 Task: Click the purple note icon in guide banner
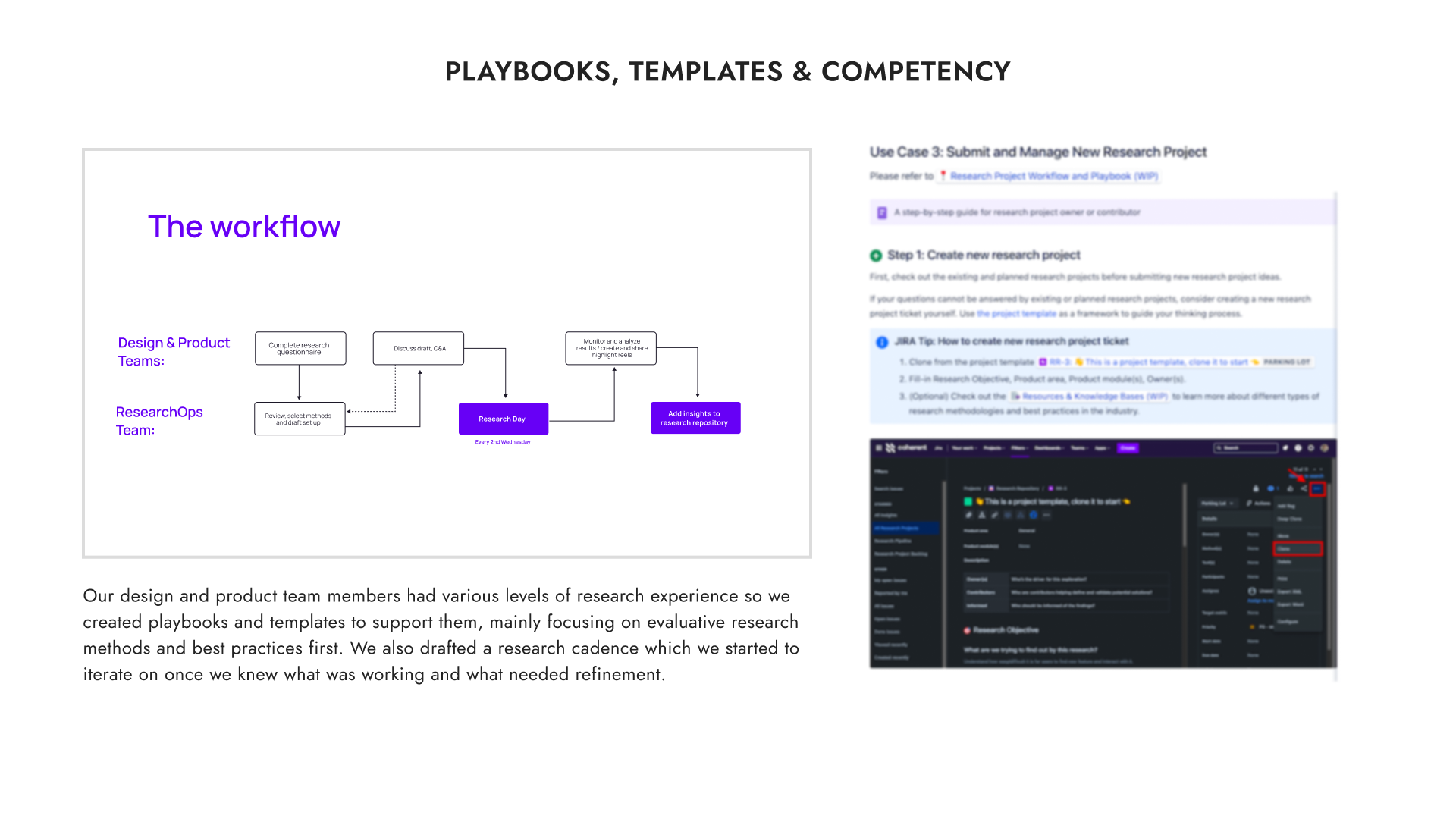(x=882, y=213)
